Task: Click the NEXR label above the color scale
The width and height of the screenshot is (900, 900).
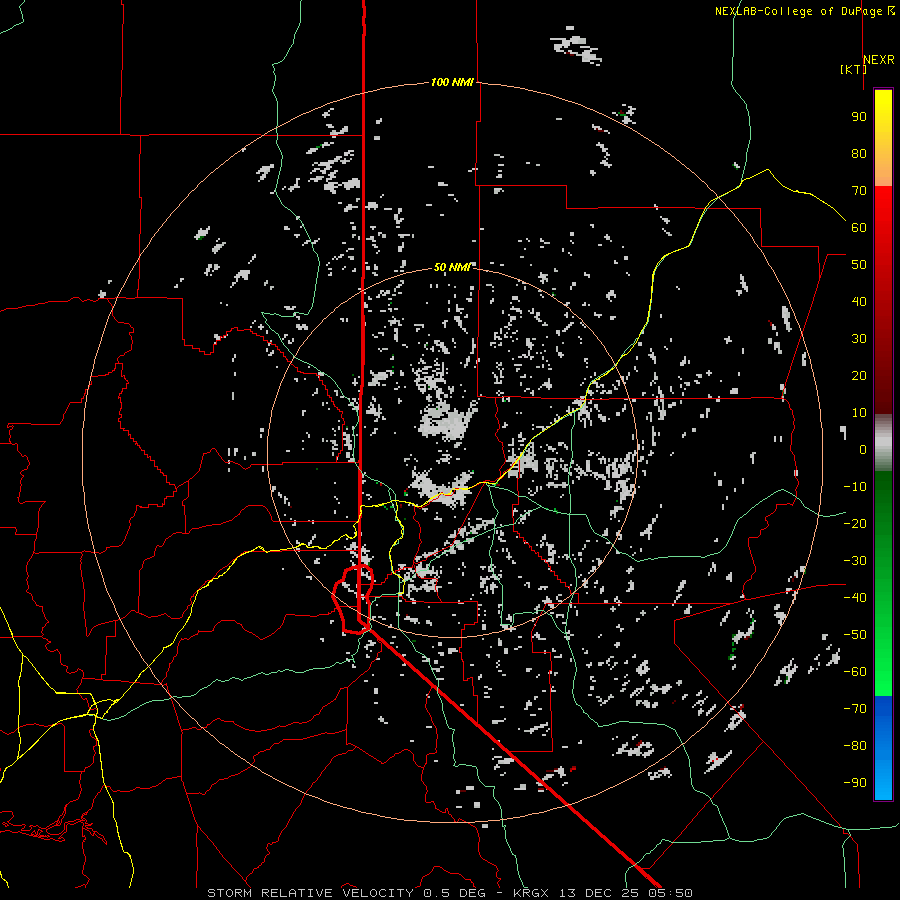Action: point(879,60)
